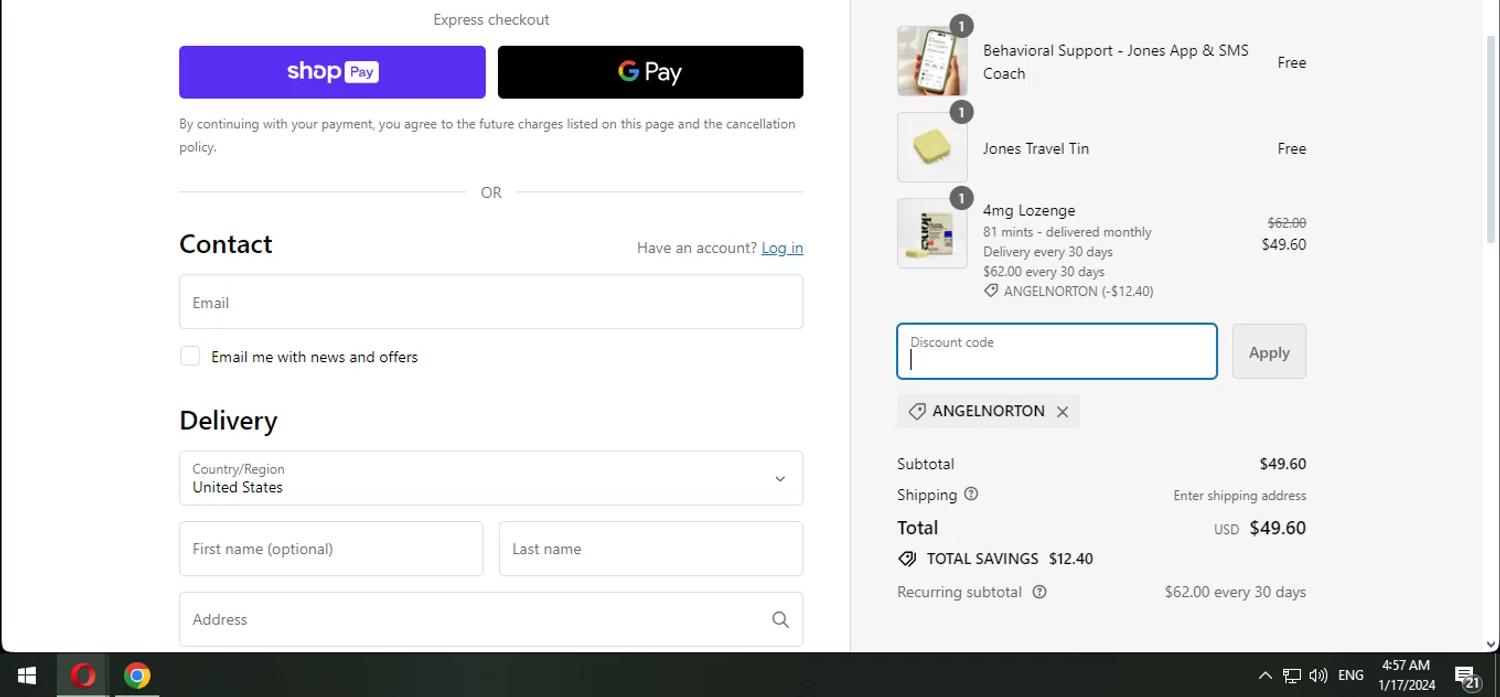The width and height of the screenshot is (1500, 697).
Task: Pay with Shop Pay express checkout
Action: pyautogui.click(x=332, y=72)
